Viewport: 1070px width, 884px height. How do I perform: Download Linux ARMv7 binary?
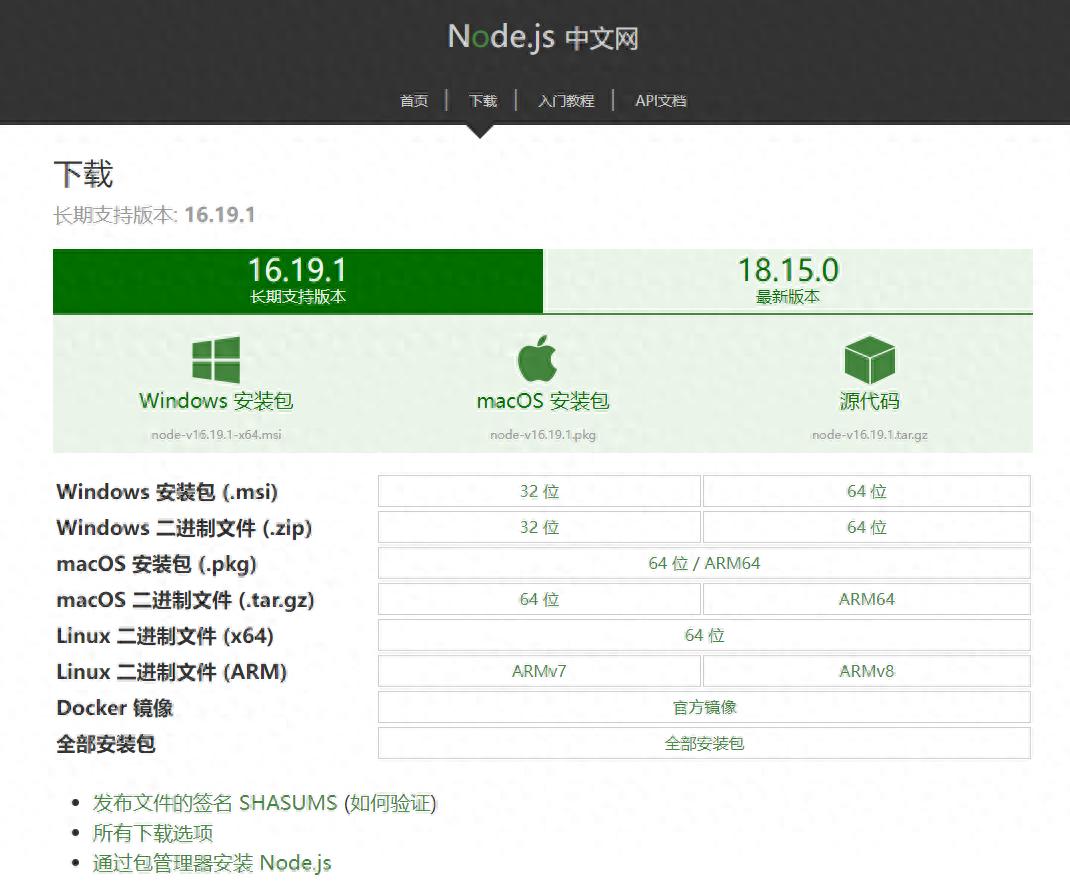539,671
